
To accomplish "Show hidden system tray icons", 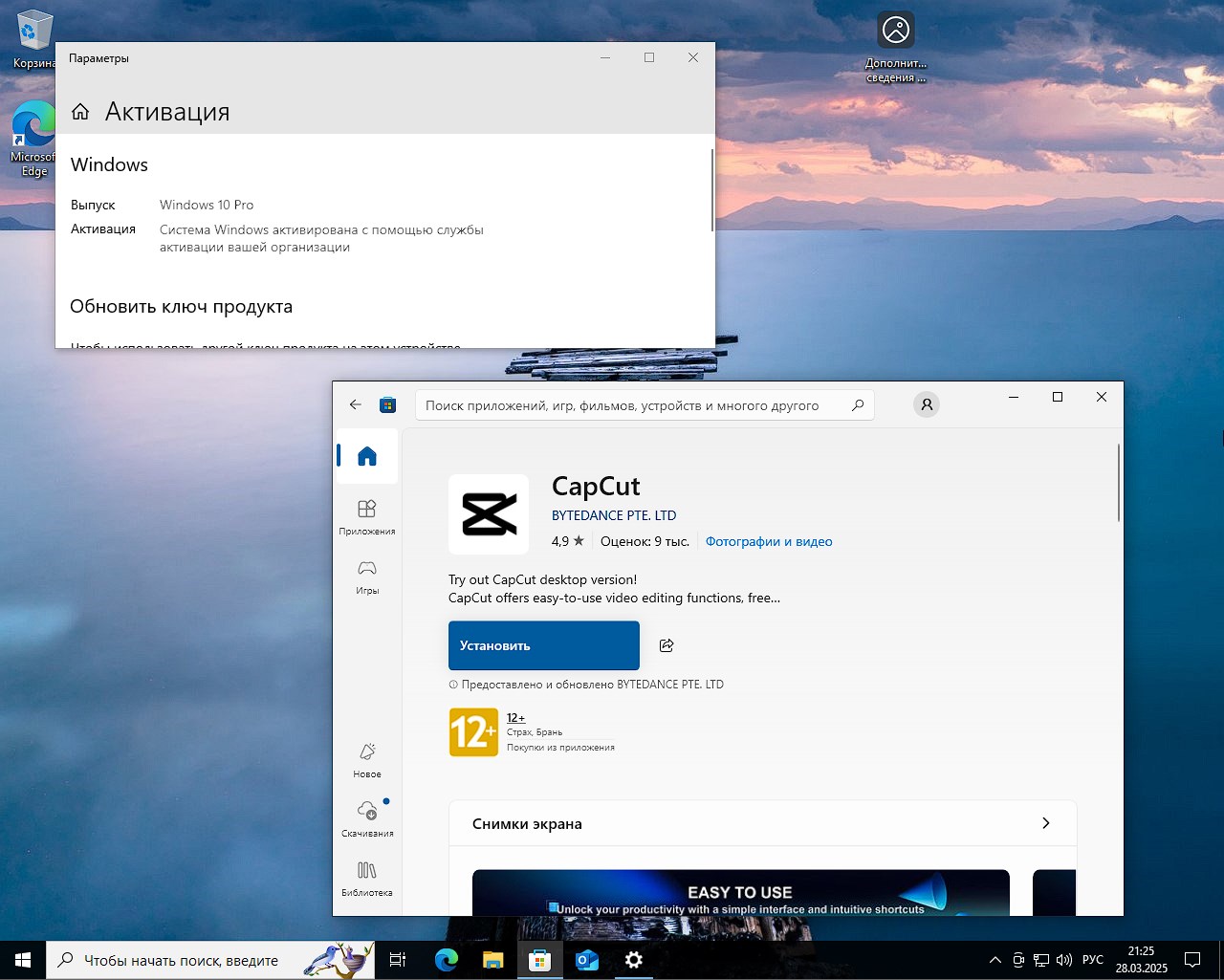I will pos(995,960).
